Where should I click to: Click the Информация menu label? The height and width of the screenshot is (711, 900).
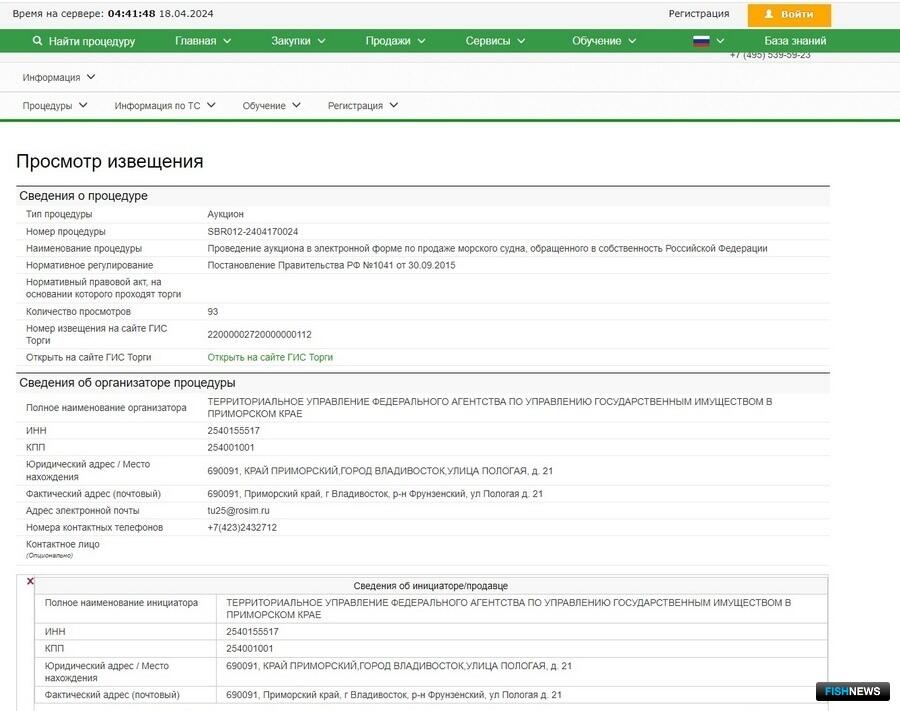[x=51, y=77]
